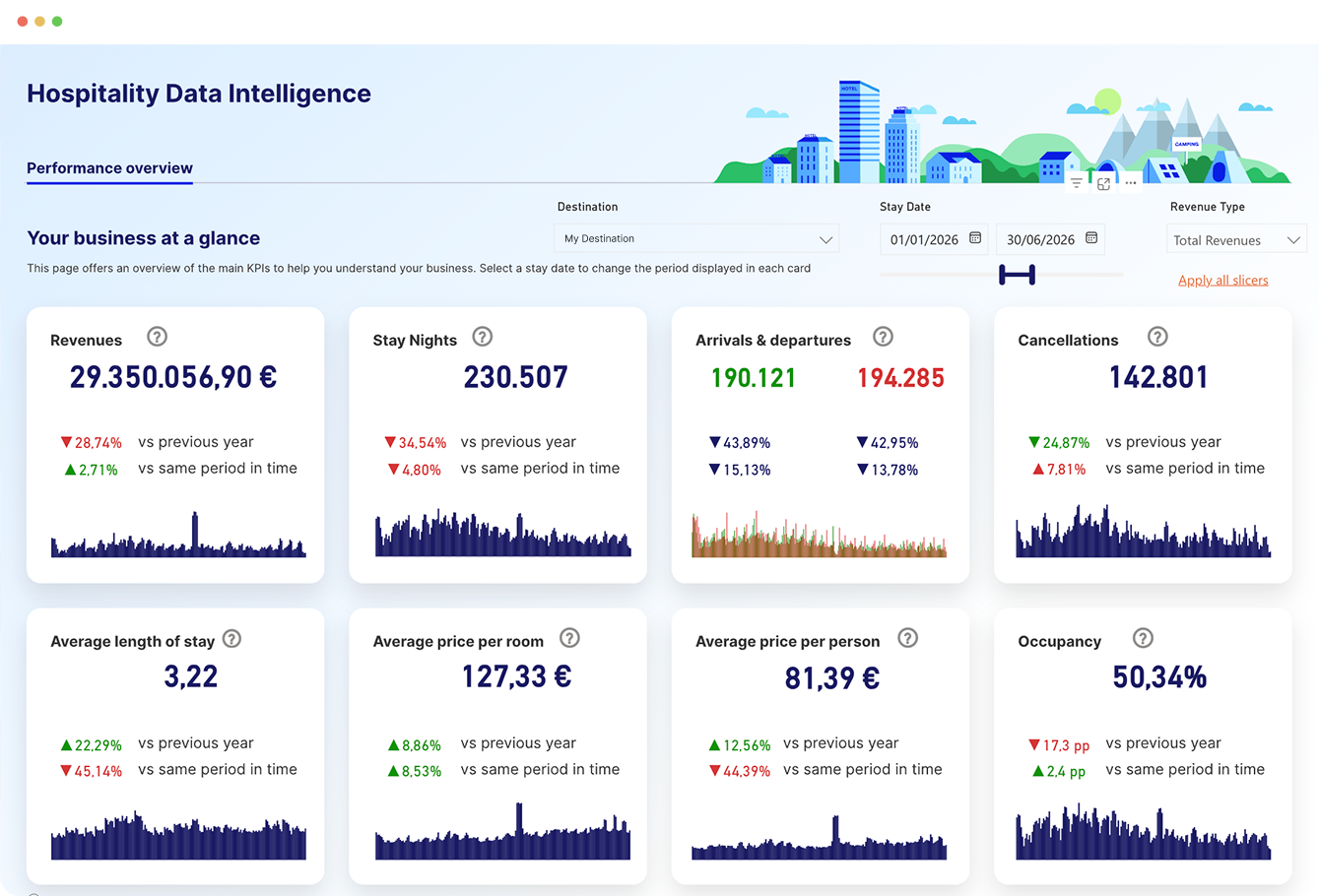The image size is (1319, 896).
Task: Open the filter icon above Stay Date
Action: point(1077,183)
